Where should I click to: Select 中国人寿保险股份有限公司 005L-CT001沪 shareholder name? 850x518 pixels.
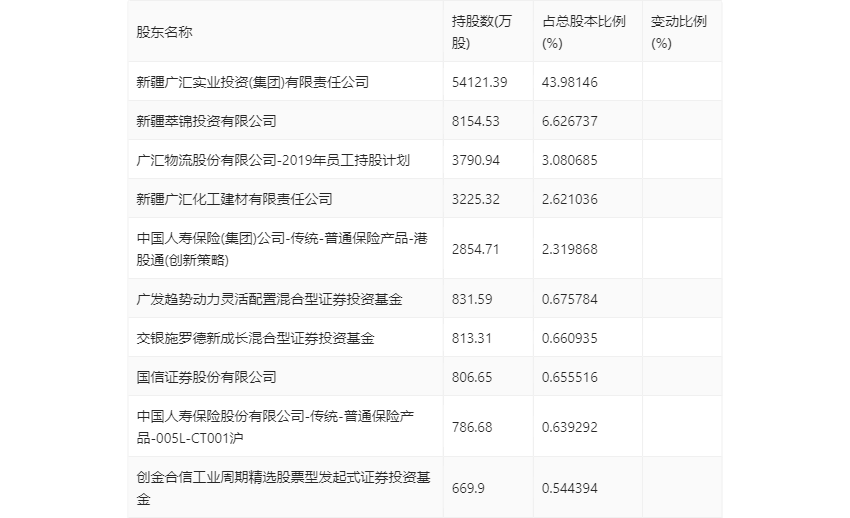pos(275,427)
